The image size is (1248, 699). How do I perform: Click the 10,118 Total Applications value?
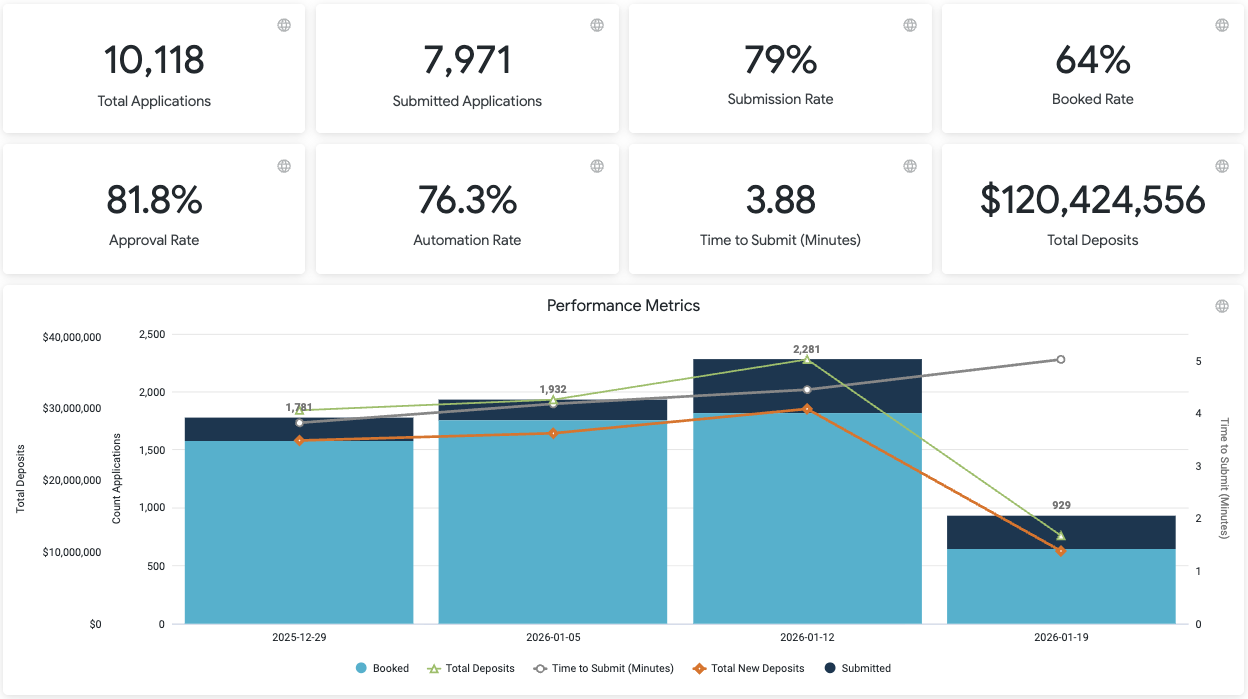[x=154, y=60]
